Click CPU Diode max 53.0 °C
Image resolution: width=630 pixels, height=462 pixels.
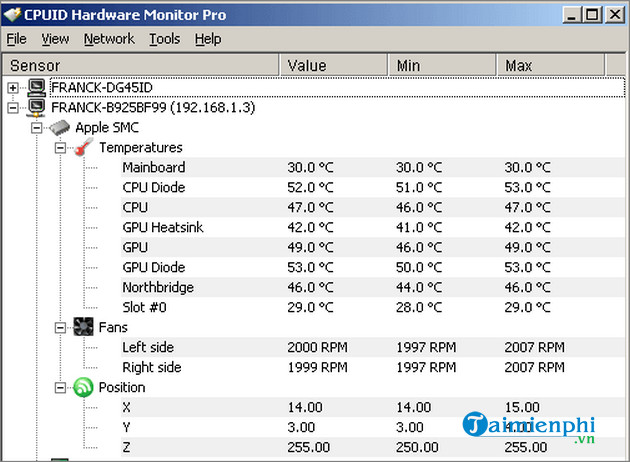tap(528, 187)
